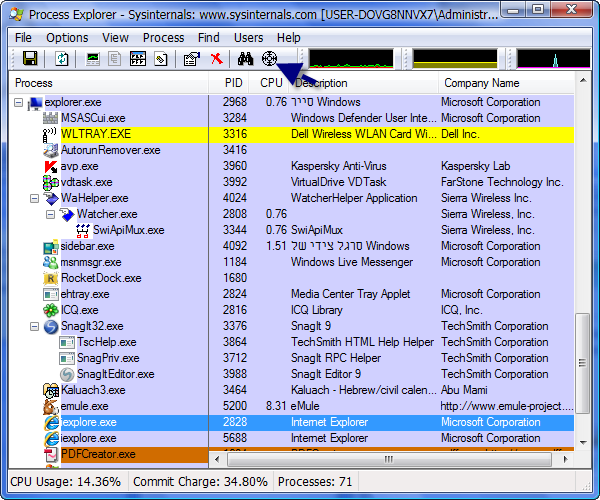Click the MSASCui.exe Defender icon
600x500 pixels.
tap(50, 118)
